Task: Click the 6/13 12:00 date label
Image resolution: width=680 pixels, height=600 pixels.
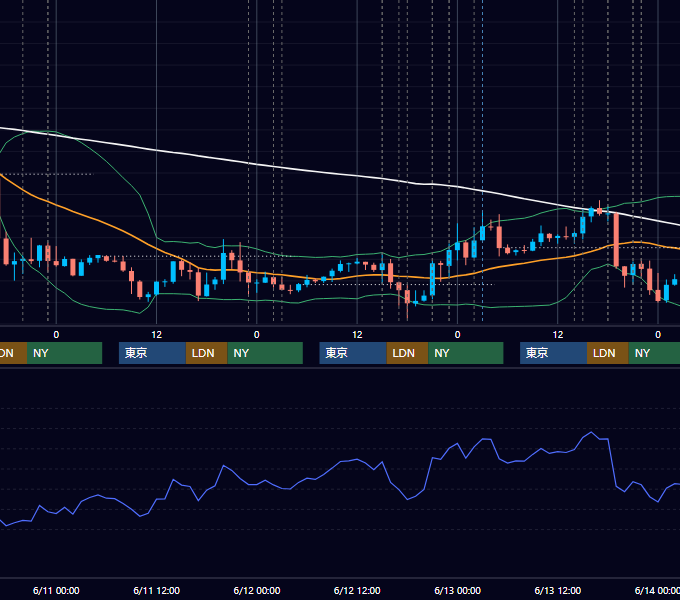Action: click(x=558, y=590)
